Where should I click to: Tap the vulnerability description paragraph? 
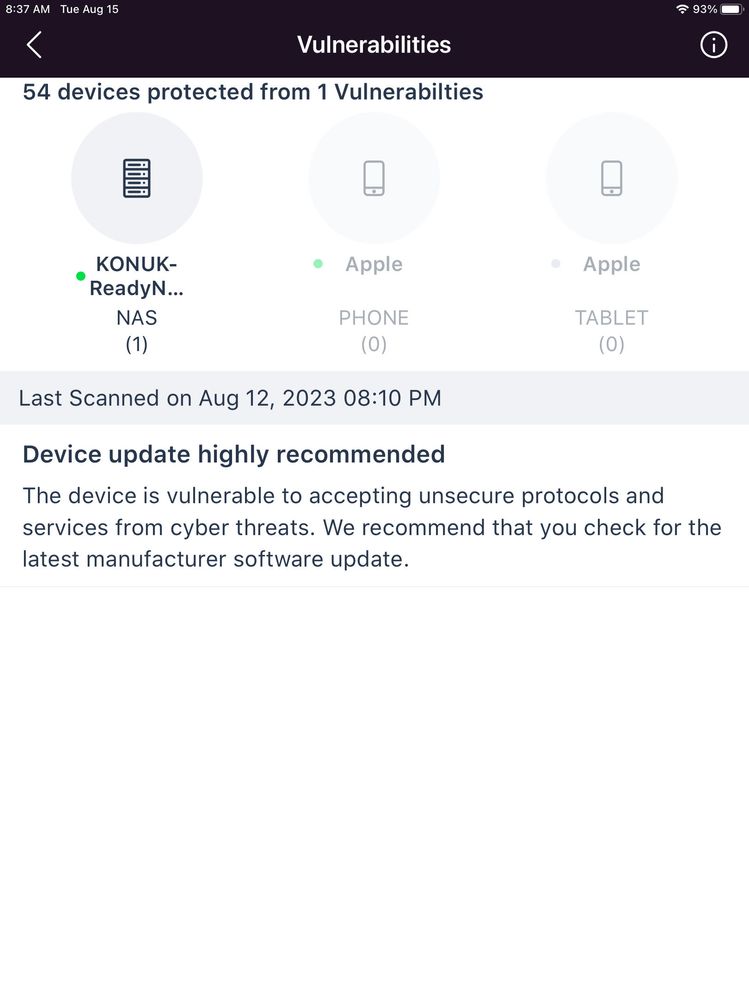click(x=372, y=527)
